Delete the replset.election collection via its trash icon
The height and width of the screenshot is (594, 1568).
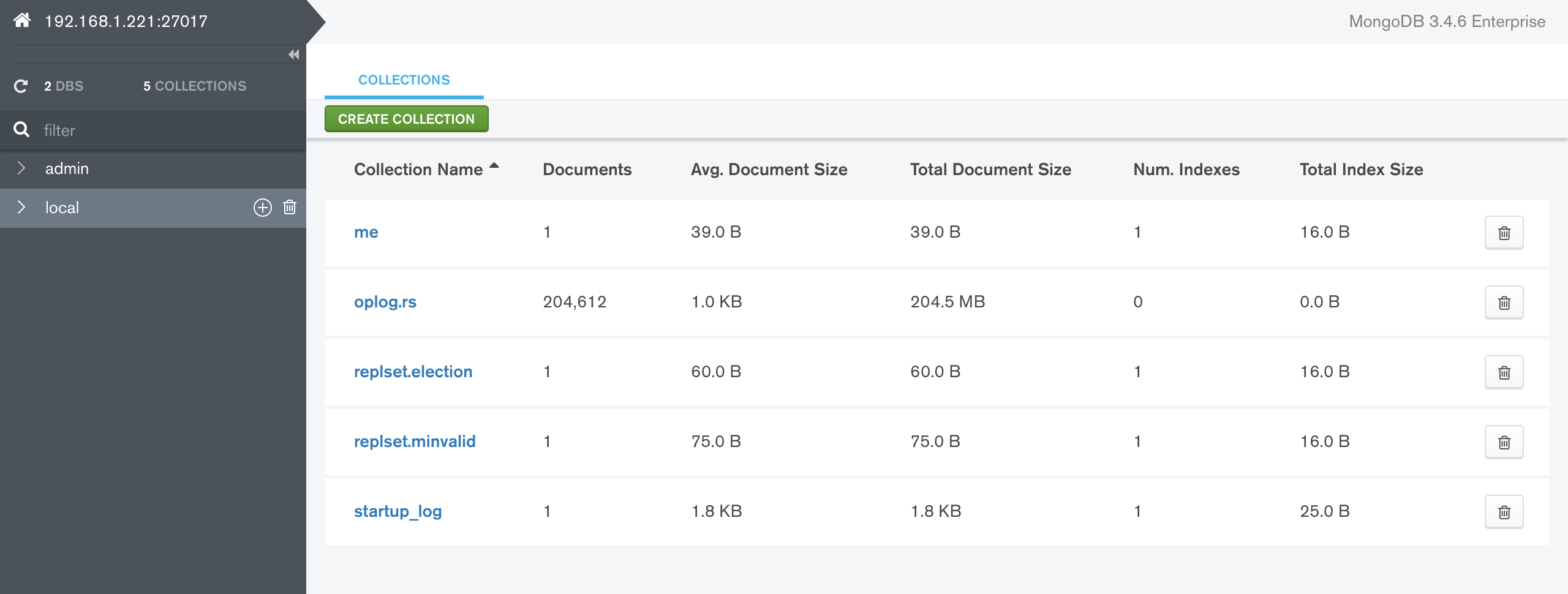click(1505, 372)
